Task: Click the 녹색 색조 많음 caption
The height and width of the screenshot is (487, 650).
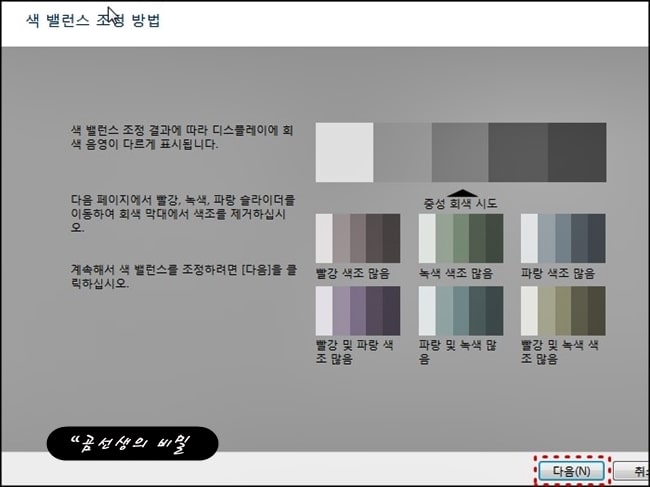Action: 456,274
